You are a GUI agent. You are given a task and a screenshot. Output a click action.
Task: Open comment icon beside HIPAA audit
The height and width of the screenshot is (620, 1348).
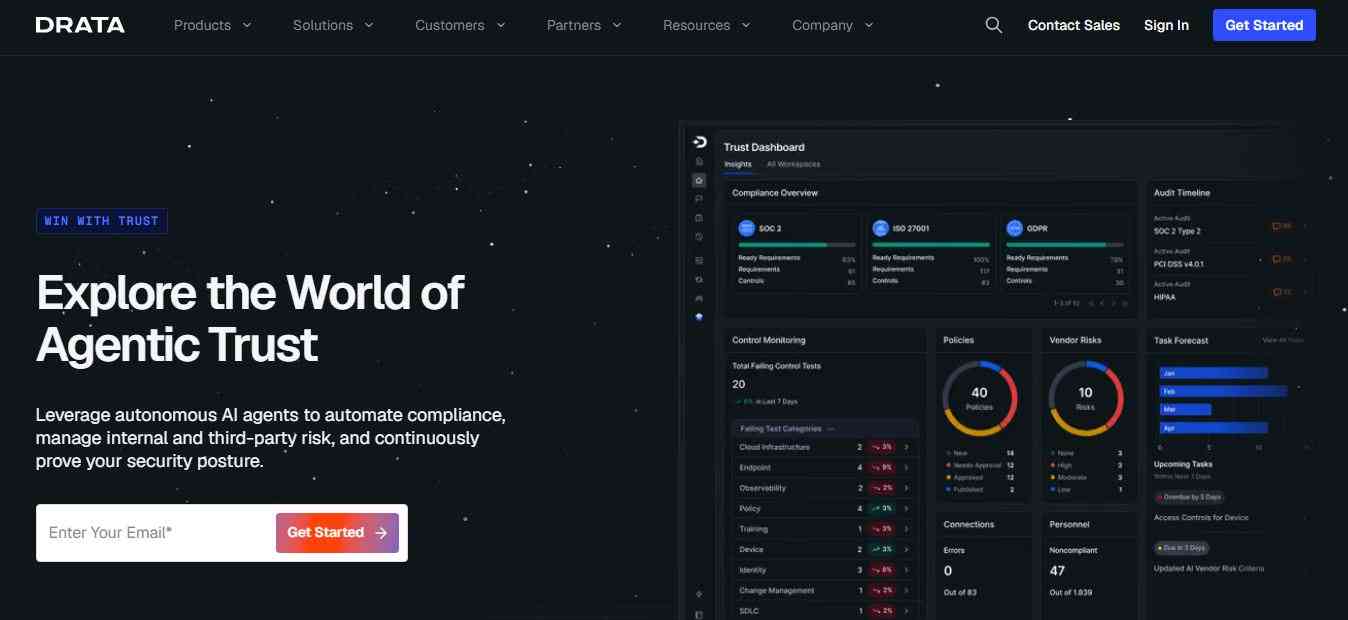point(1281,292)
